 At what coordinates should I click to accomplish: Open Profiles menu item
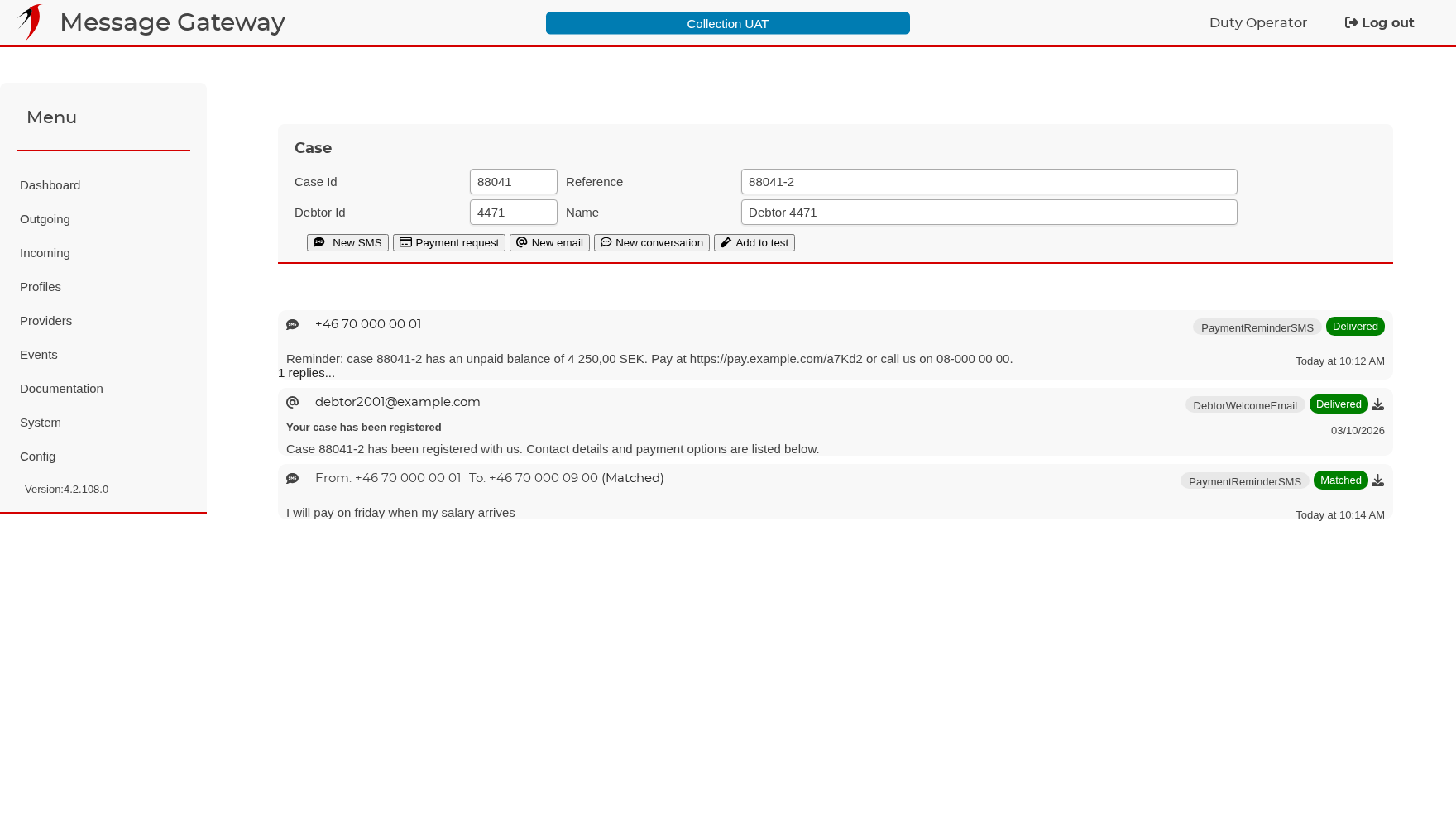41,287
